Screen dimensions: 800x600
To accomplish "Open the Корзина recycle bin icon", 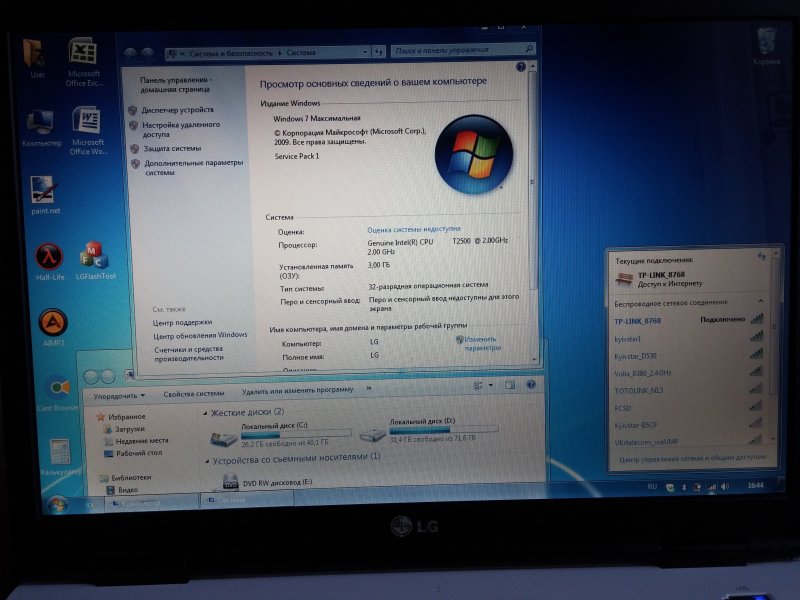I will click(767, 42).
